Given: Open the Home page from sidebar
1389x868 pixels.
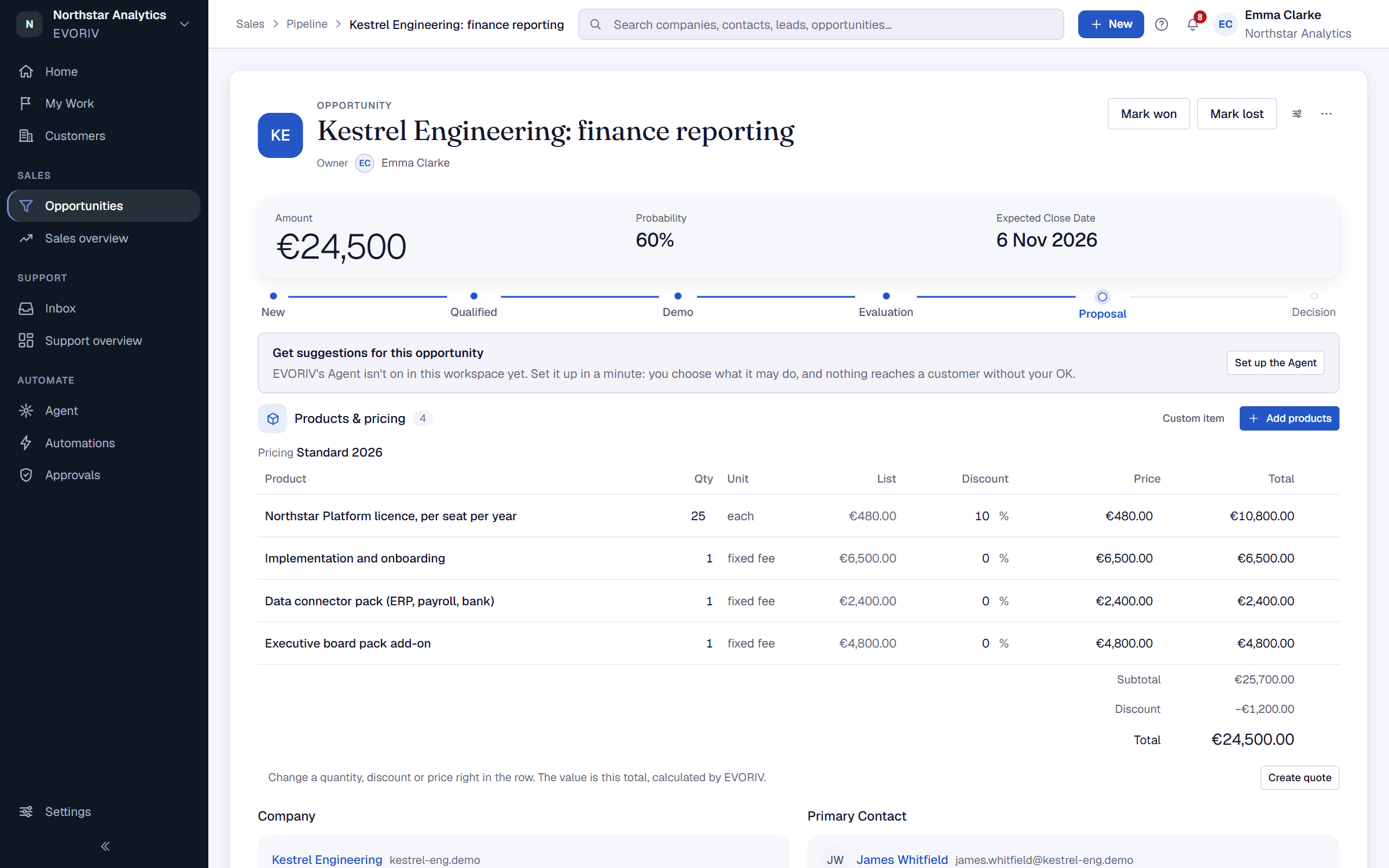Looking at the screenshot, I should click(x=104, y=72).
